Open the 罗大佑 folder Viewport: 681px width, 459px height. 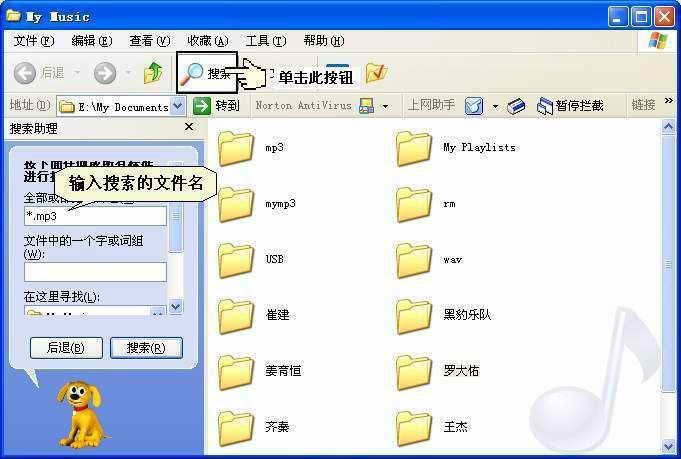tap(414, 371)
